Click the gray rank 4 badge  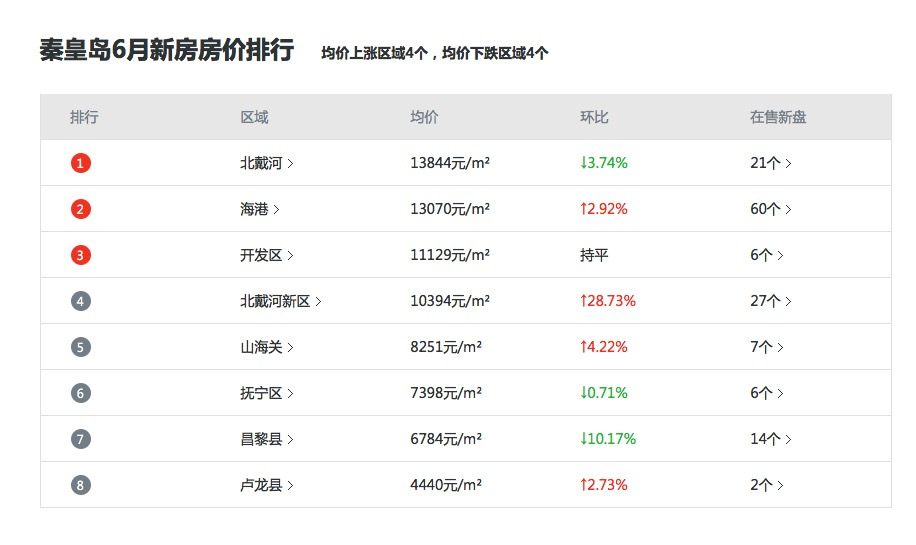(81, 301)
